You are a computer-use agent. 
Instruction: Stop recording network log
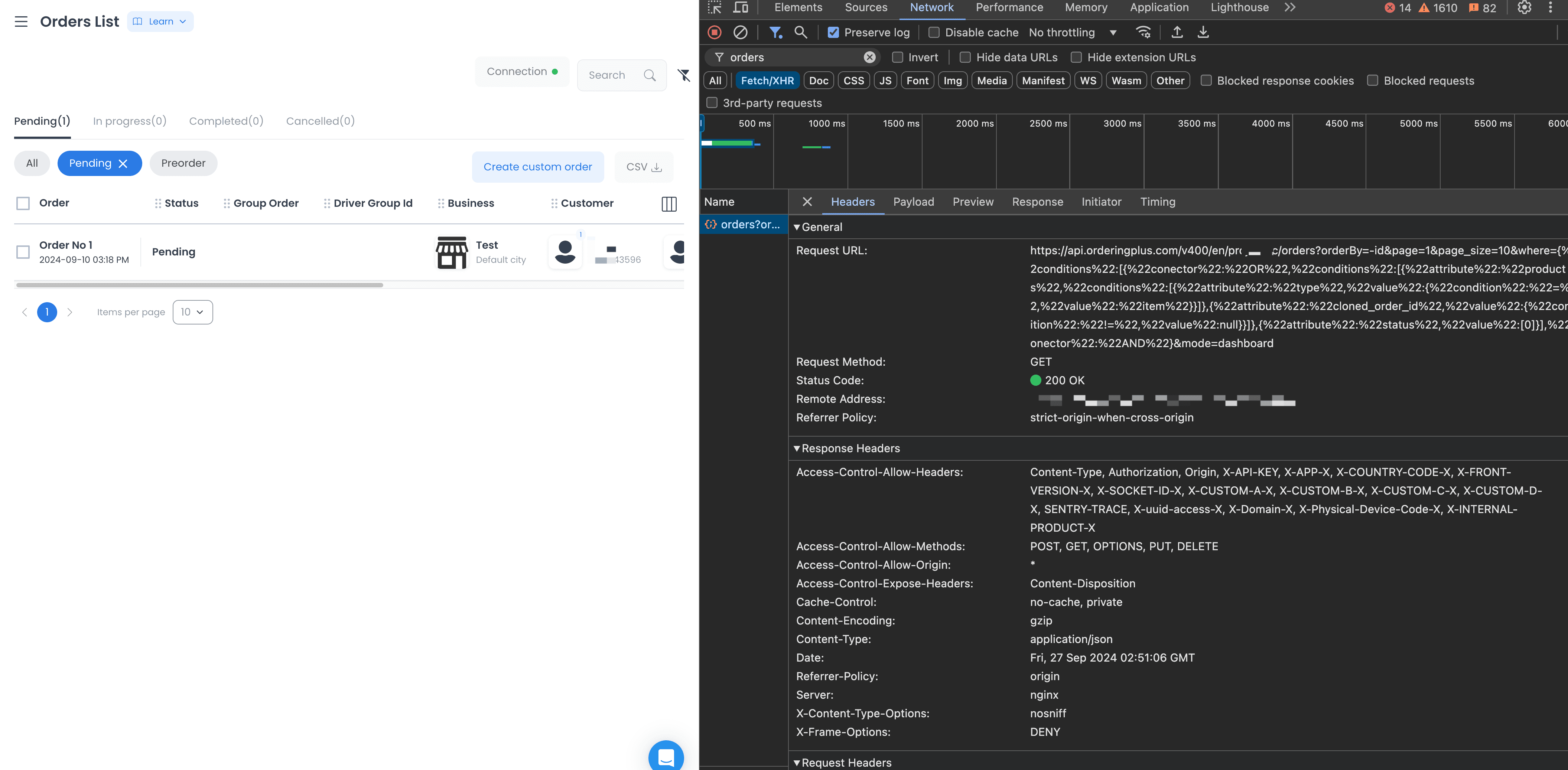(x=715, y=32)
